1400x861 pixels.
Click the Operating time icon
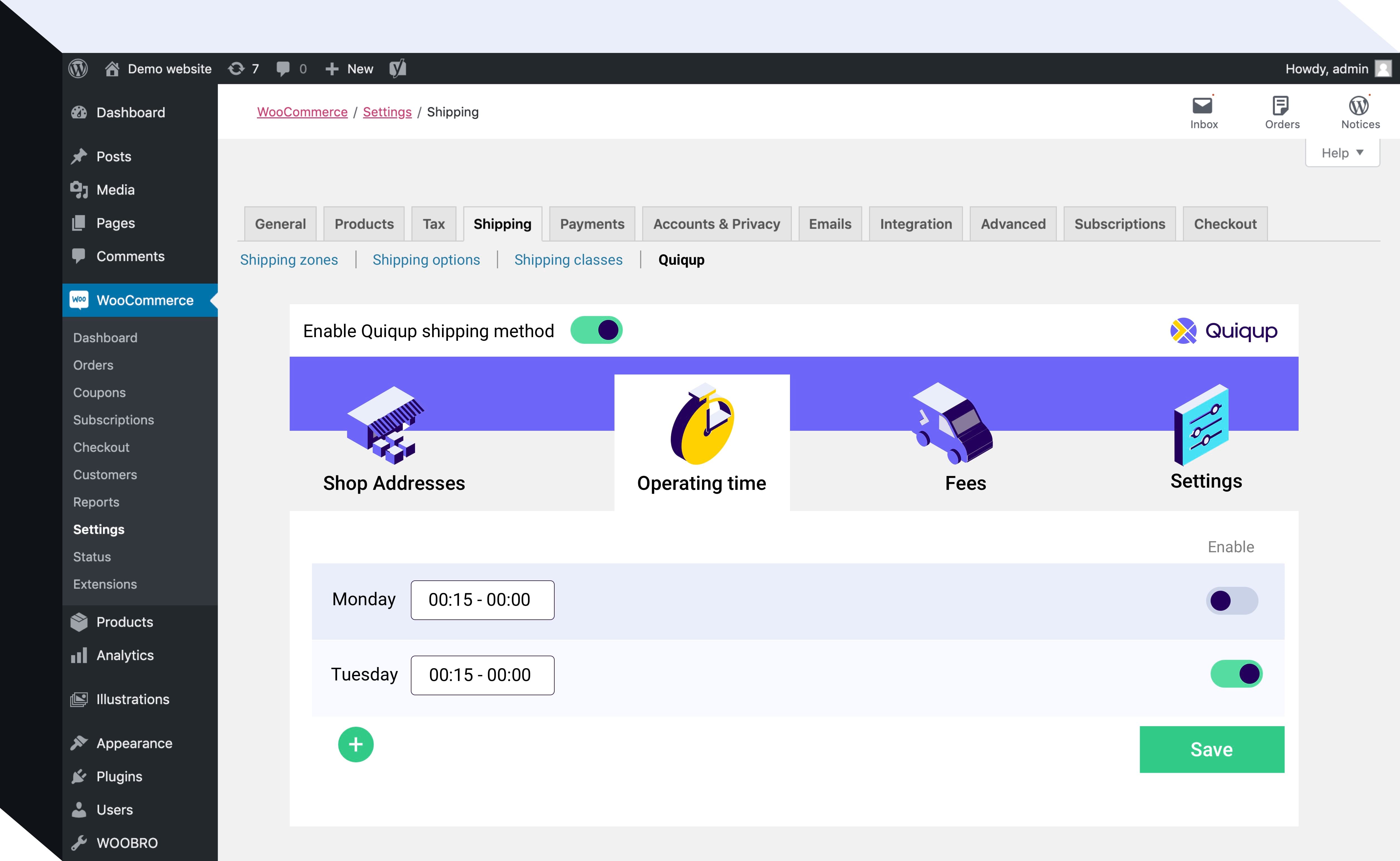point(703,425)
